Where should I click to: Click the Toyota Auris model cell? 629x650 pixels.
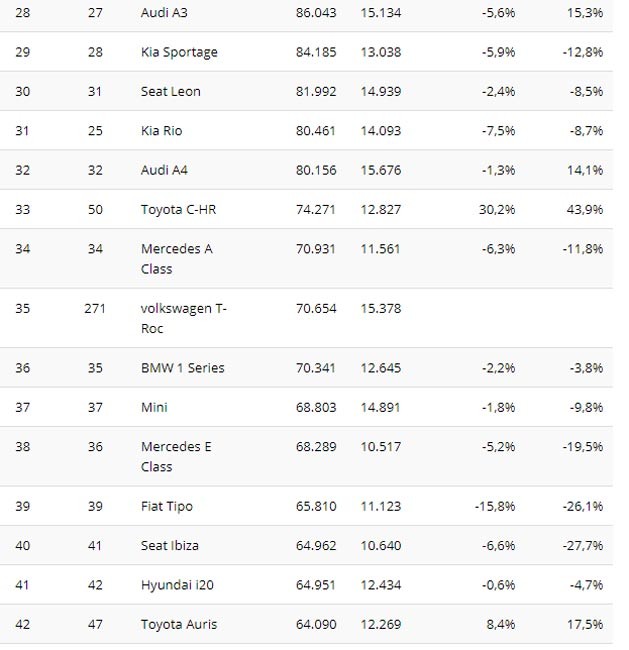coord(179,624)
